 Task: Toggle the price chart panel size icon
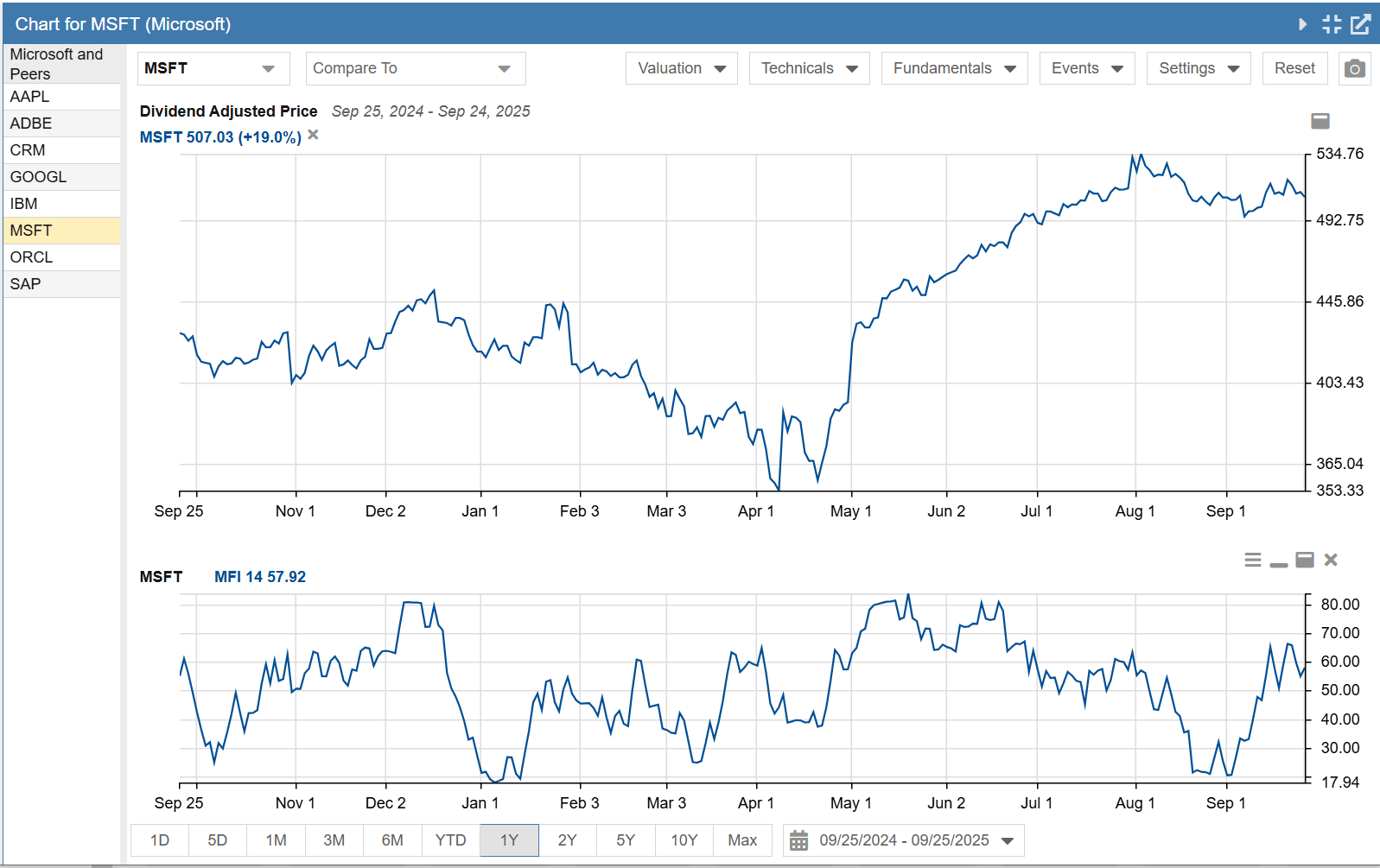pos(1320,121)
